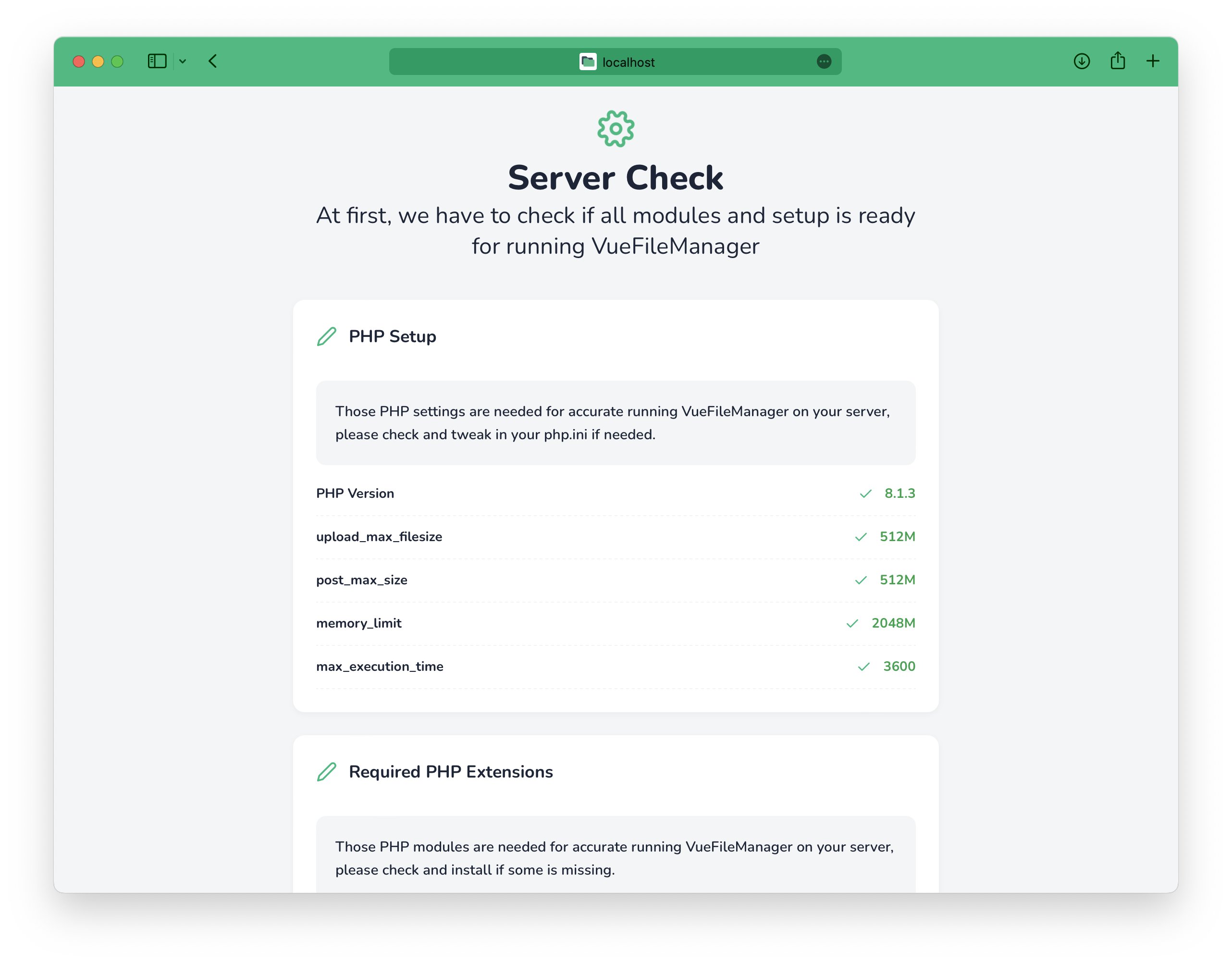Click the back navigation arrow

tap(213, 62)
